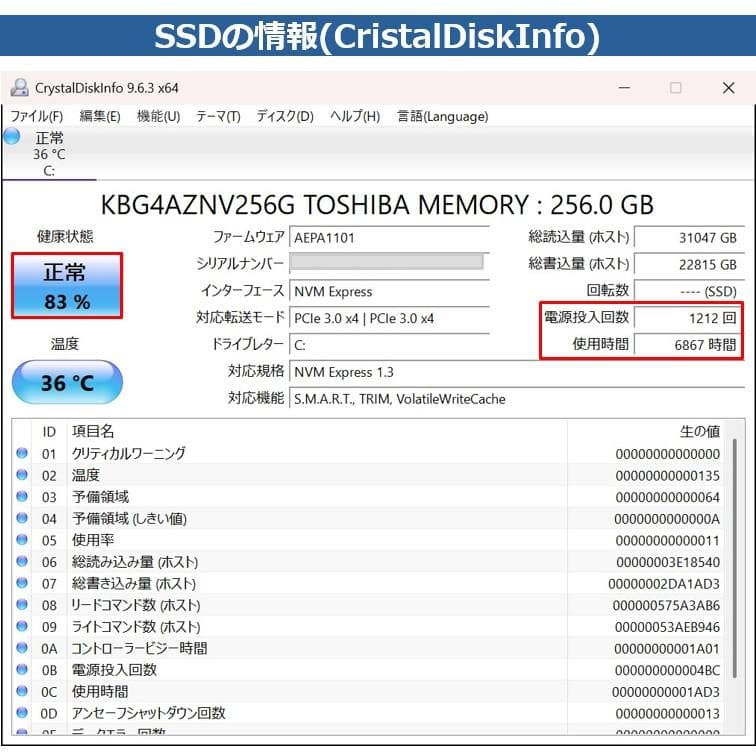756x756 pixels.
Task: Click raw value 00000000004BC
Action: (667, 671)
